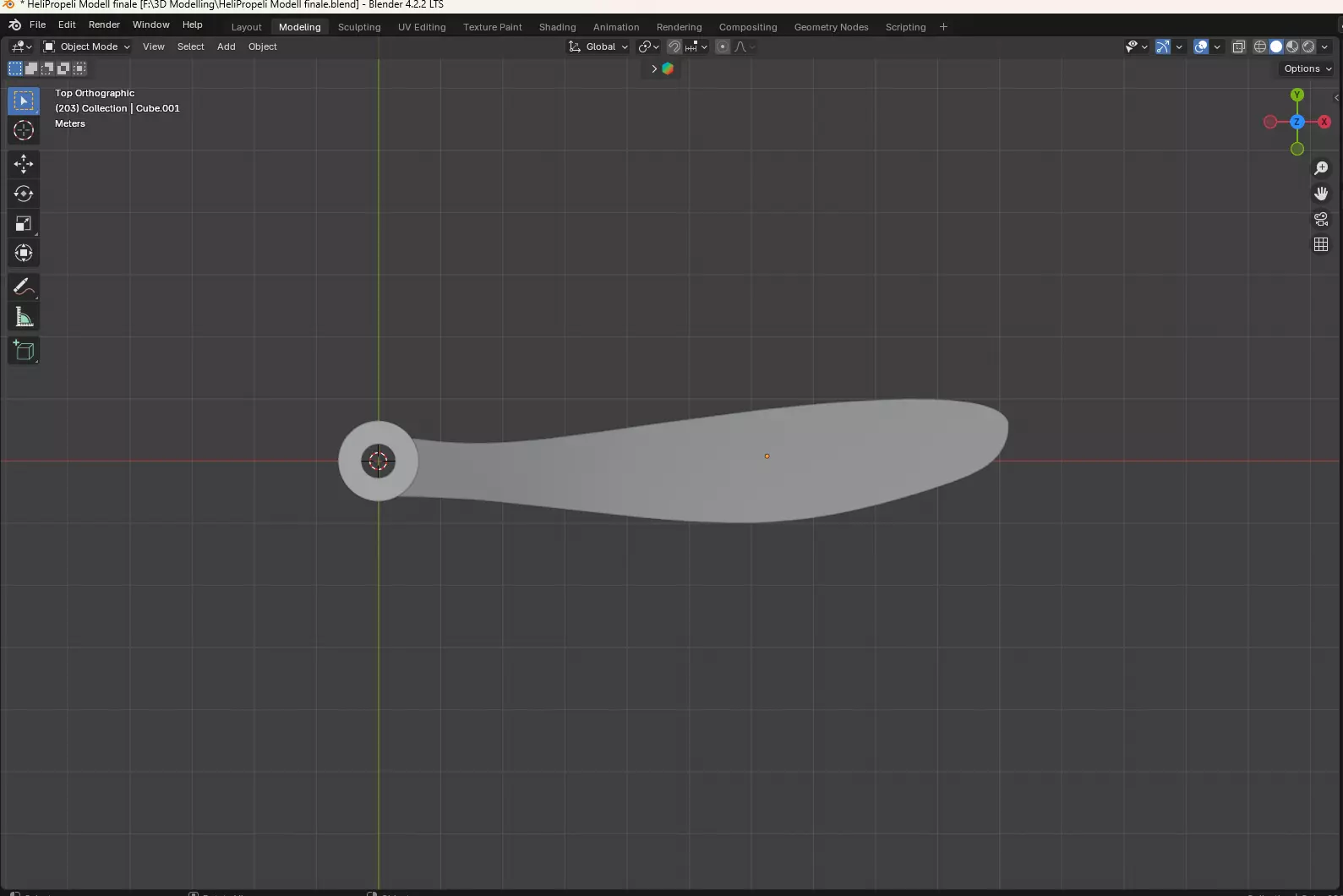The width and height of the screenshot is (1343, 896).
Task: Switch to Material Preview shading
Action: pos(1292,46)
